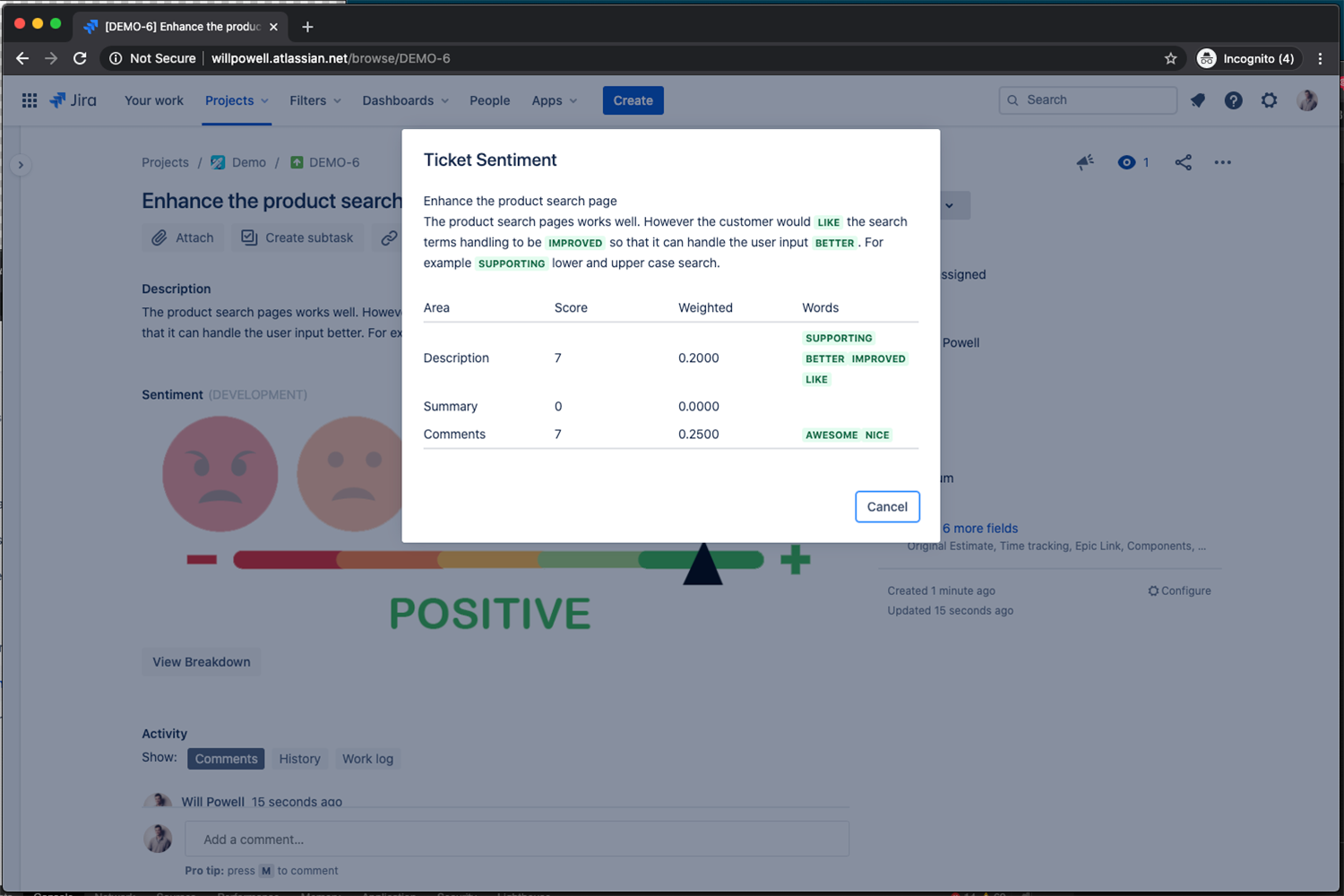
Task: Click the angry face sentiment emoji
Action: click(x=220, y=473)
